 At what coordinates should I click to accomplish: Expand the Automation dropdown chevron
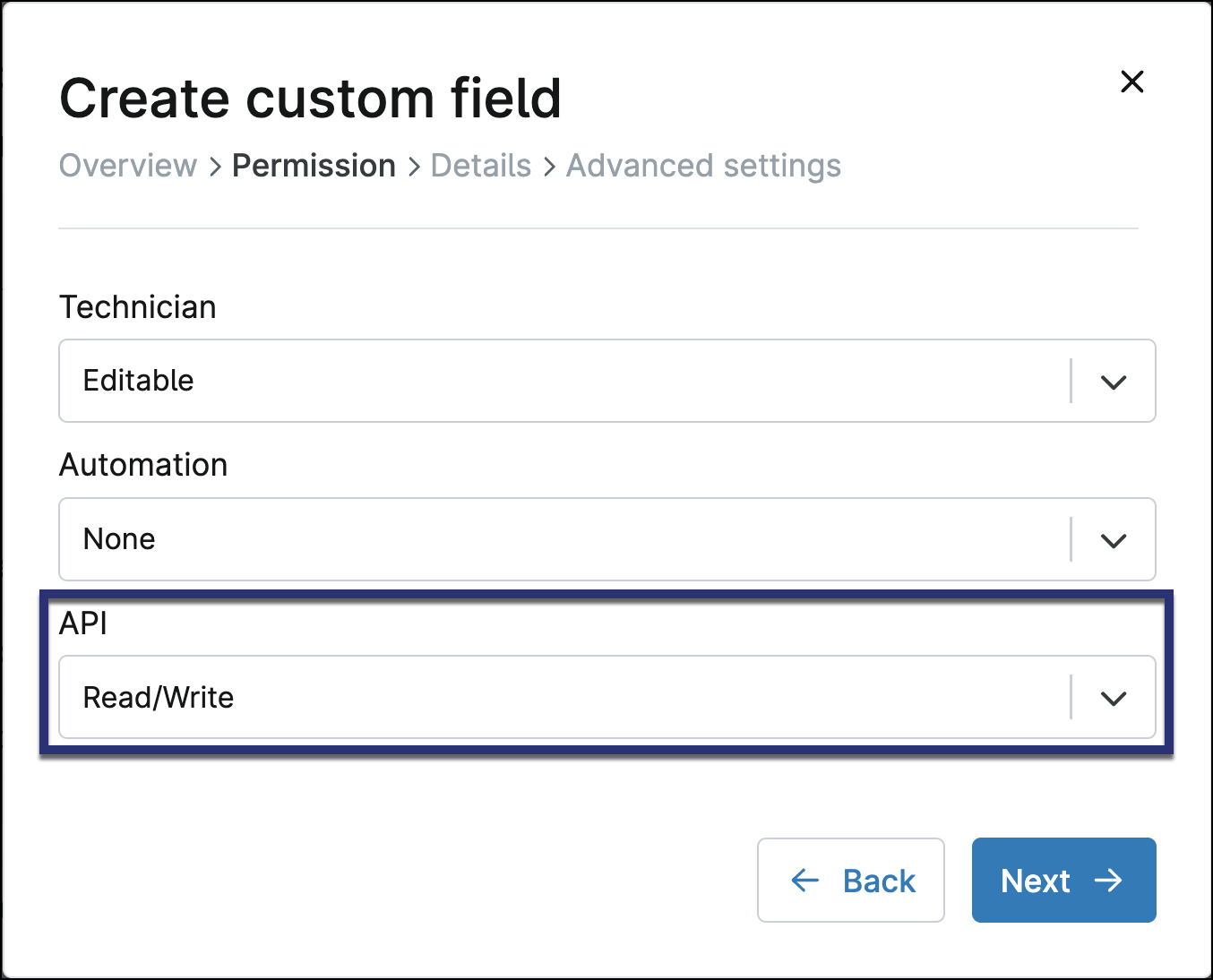(1114, 540)
